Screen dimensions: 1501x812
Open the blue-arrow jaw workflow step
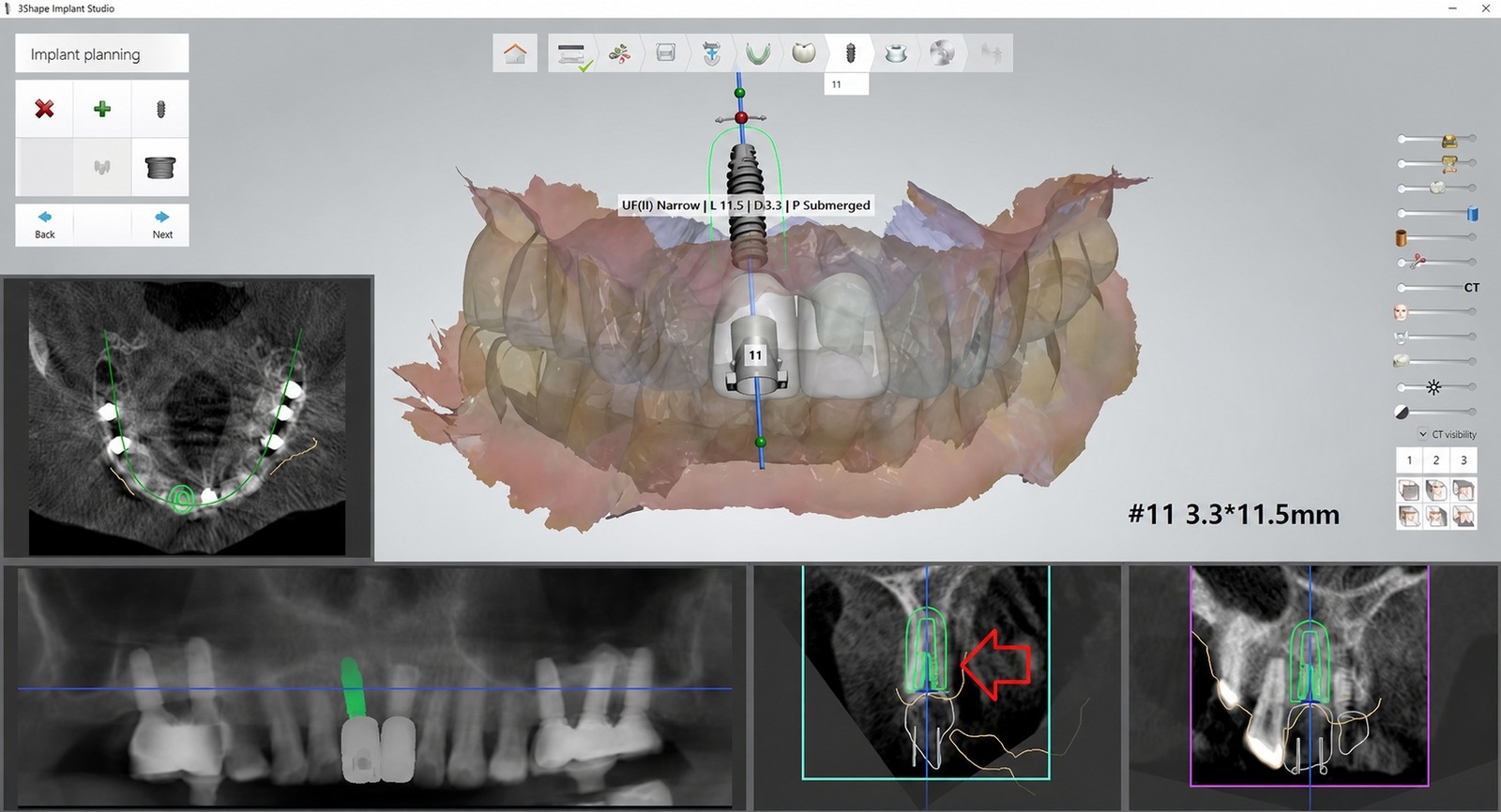[712, 53]
